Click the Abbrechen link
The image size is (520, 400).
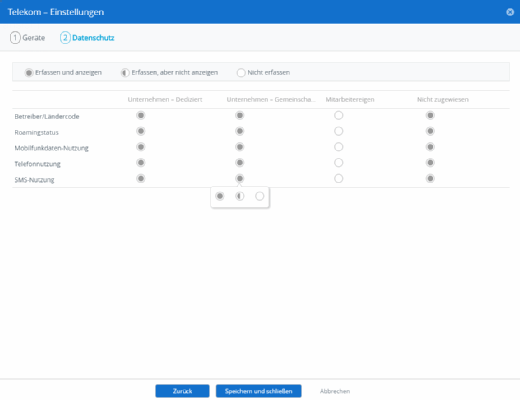[335, 391]
